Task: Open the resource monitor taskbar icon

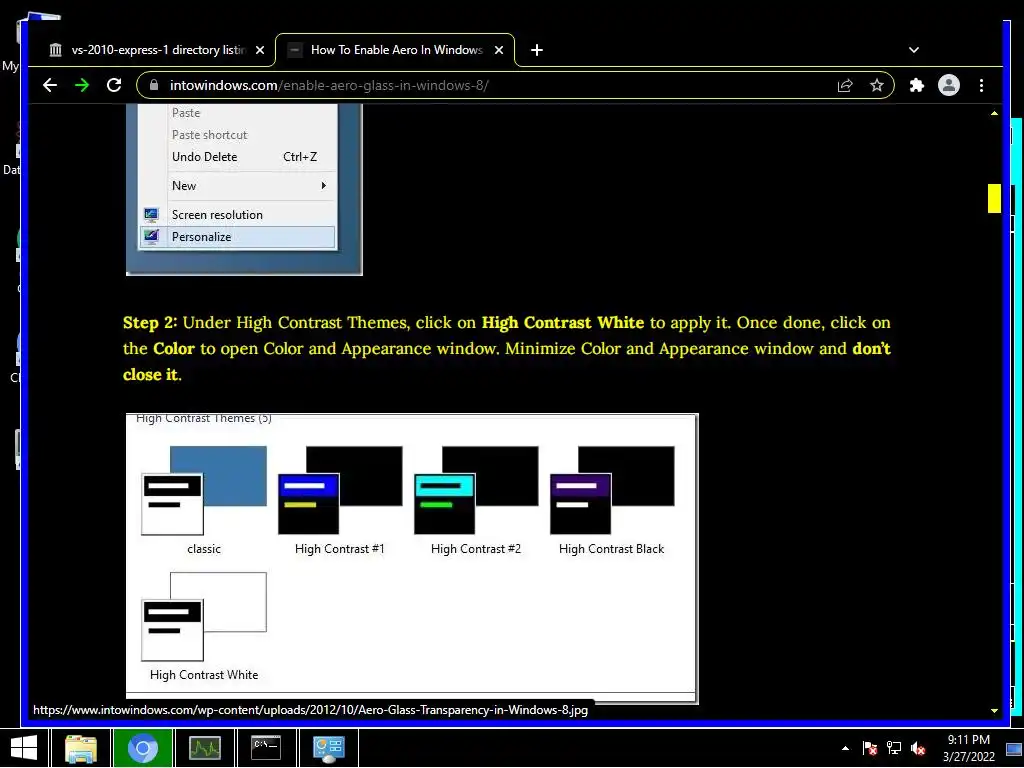Action: [x=204, y=748]
